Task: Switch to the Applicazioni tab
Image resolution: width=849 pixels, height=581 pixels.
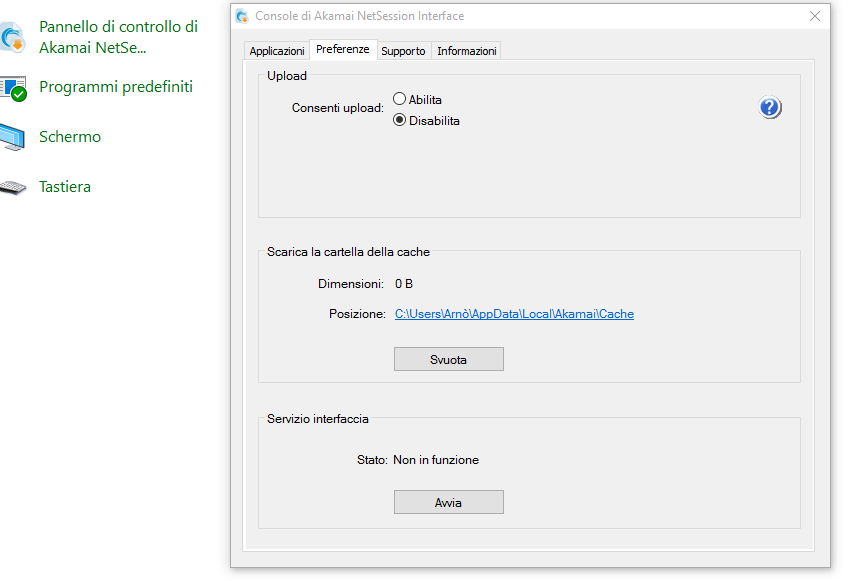Action: (x=277, y=51)
